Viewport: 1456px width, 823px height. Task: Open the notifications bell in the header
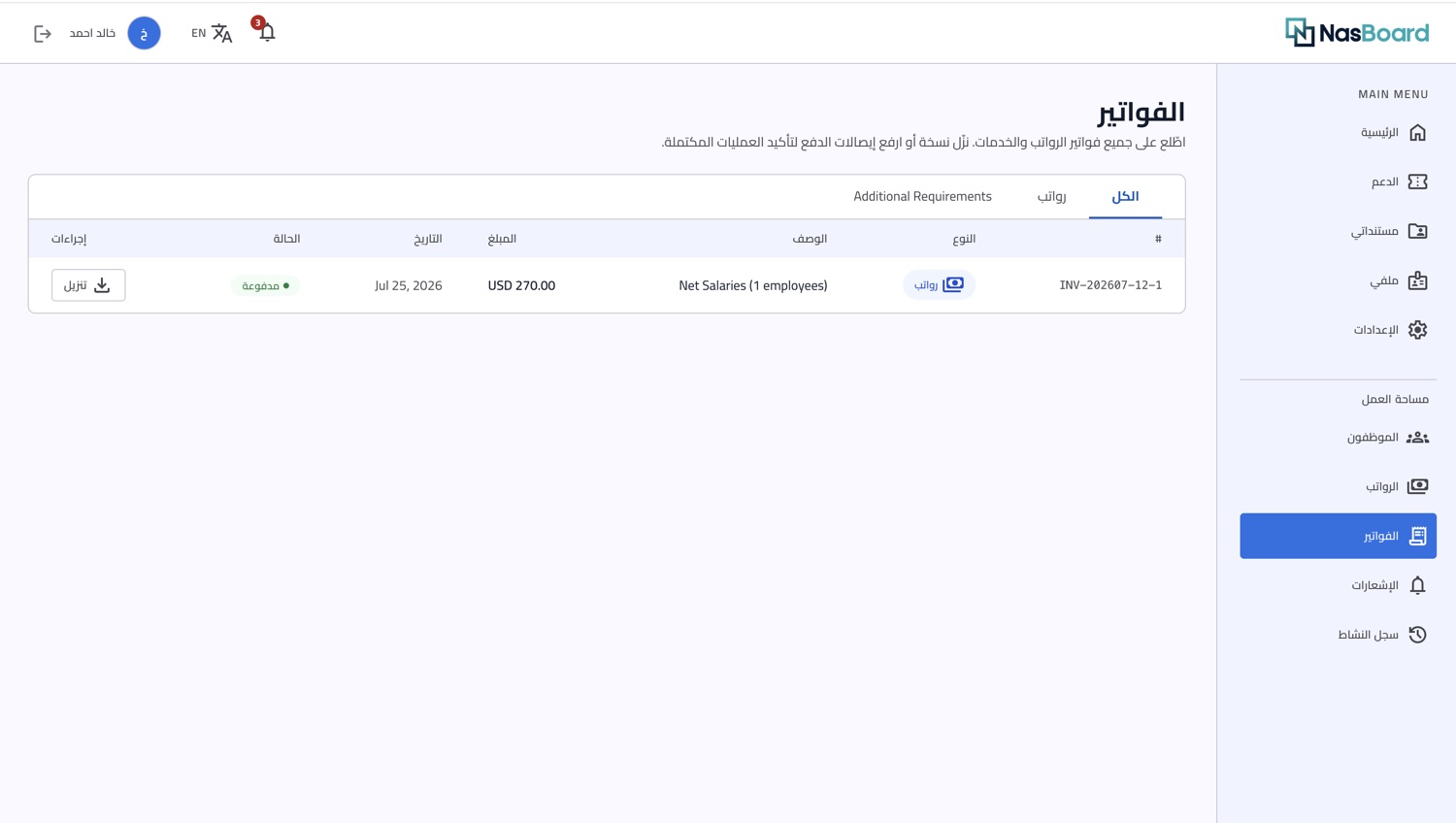point(267,33)
